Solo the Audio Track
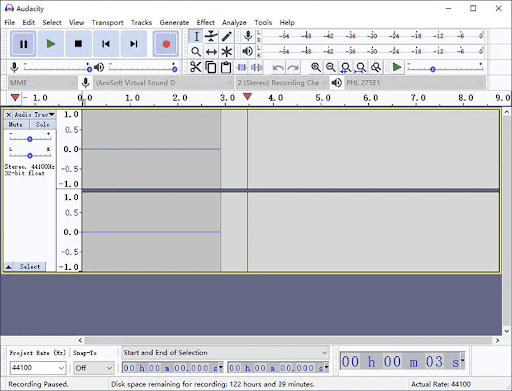512x391 pixels. click(x=43, y=124)
